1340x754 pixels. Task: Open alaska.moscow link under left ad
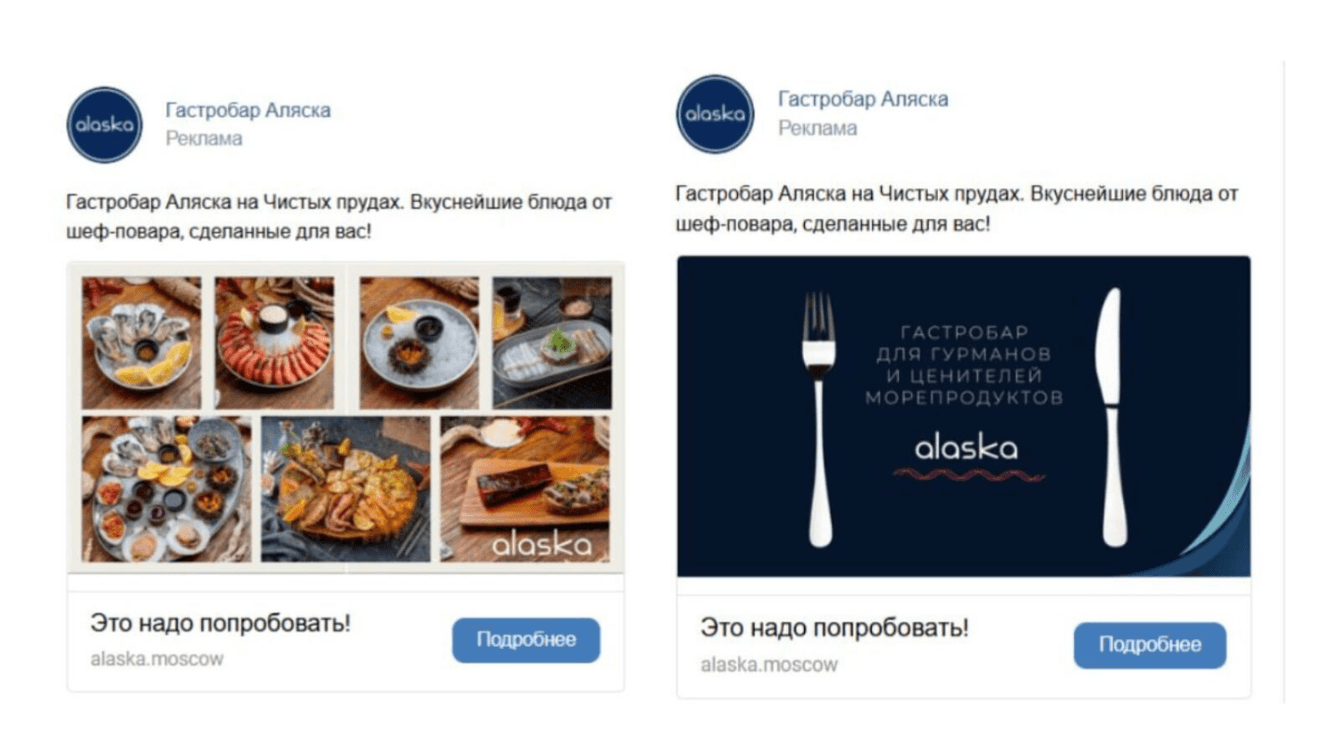(157, 659)
